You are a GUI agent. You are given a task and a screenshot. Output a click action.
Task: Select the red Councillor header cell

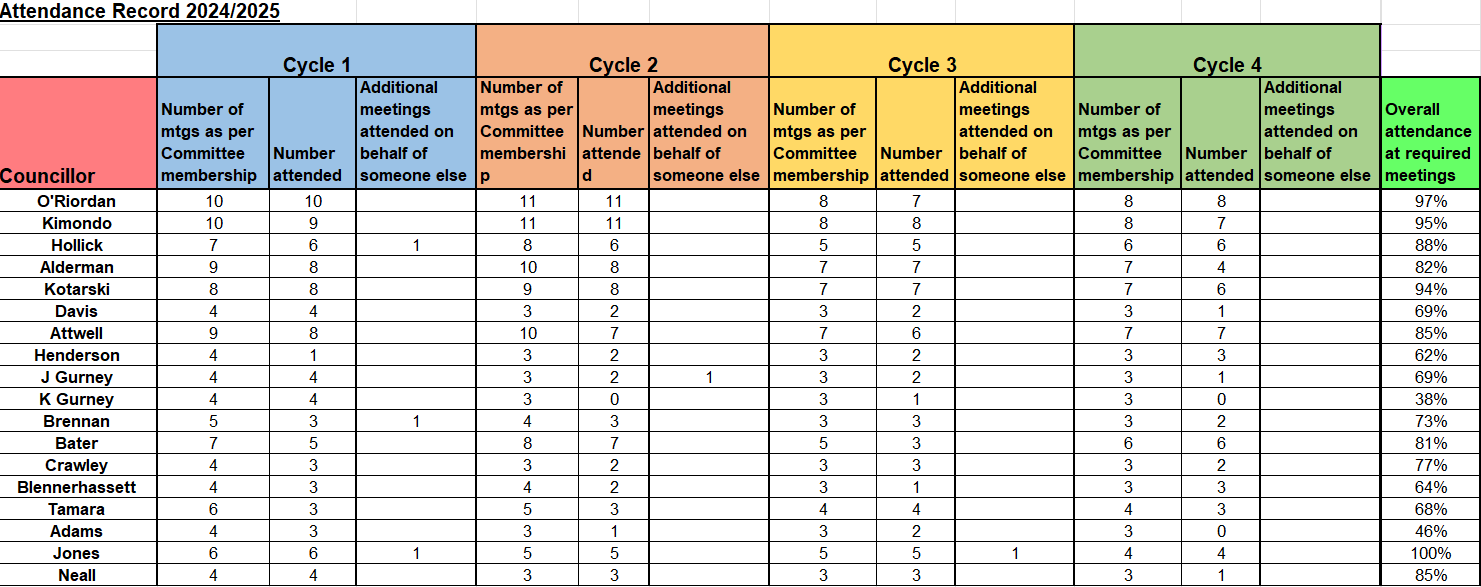coord(78,133)
